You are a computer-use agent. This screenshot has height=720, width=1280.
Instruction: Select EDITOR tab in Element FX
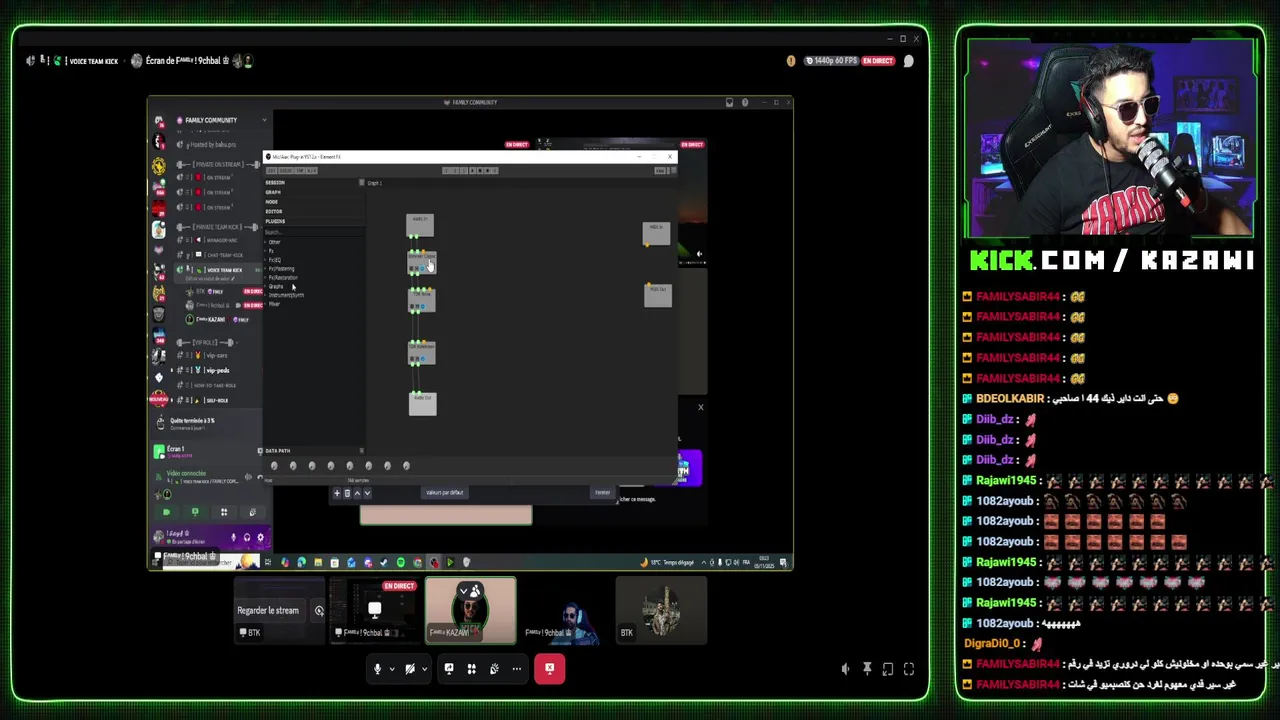274,211
